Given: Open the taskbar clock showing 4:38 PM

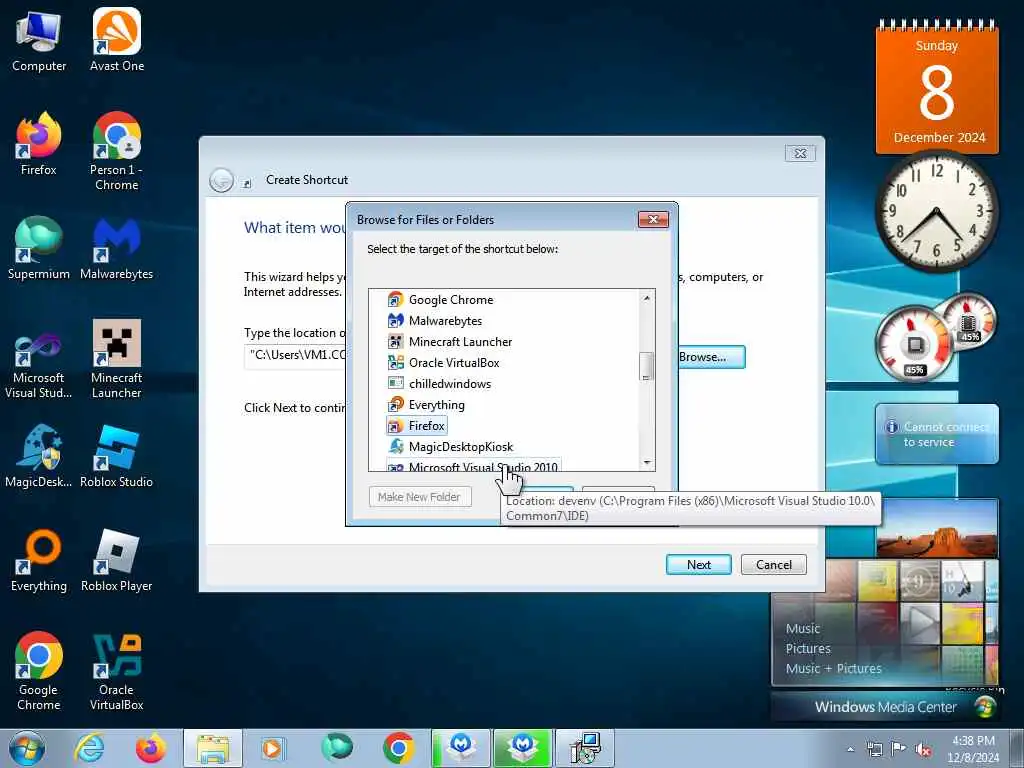Looking at the screenshot, I should [x=973, y=749].
